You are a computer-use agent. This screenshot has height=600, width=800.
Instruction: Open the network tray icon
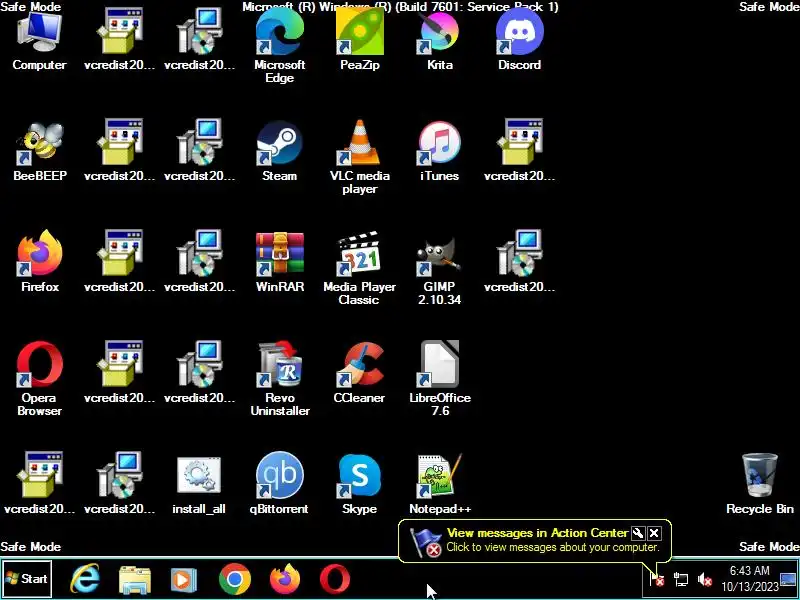(681, 579)
